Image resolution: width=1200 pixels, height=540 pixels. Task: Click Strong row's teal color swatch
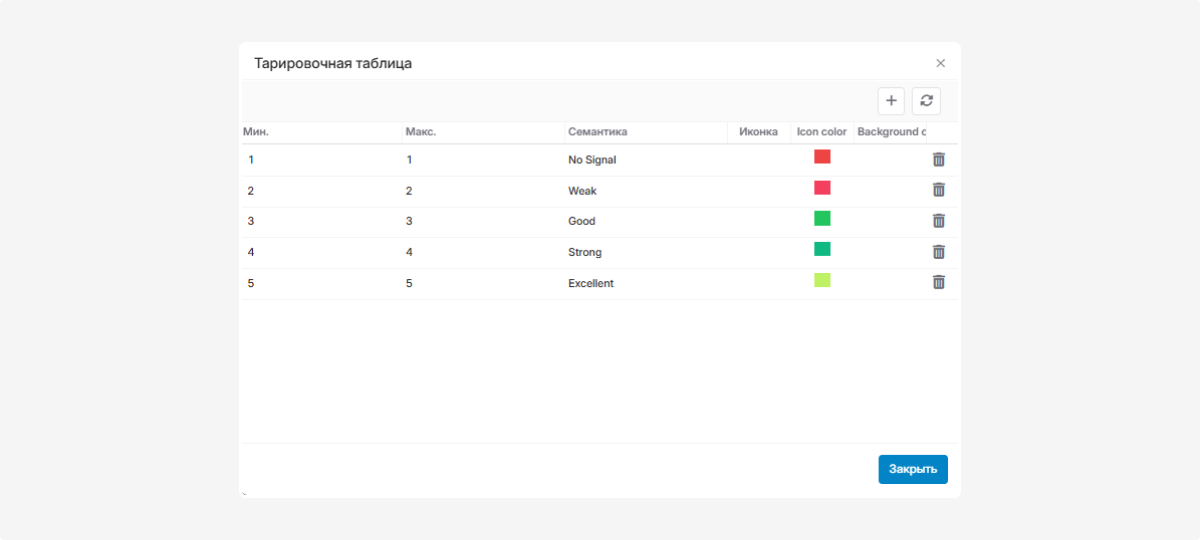click(x=822, y=249)
